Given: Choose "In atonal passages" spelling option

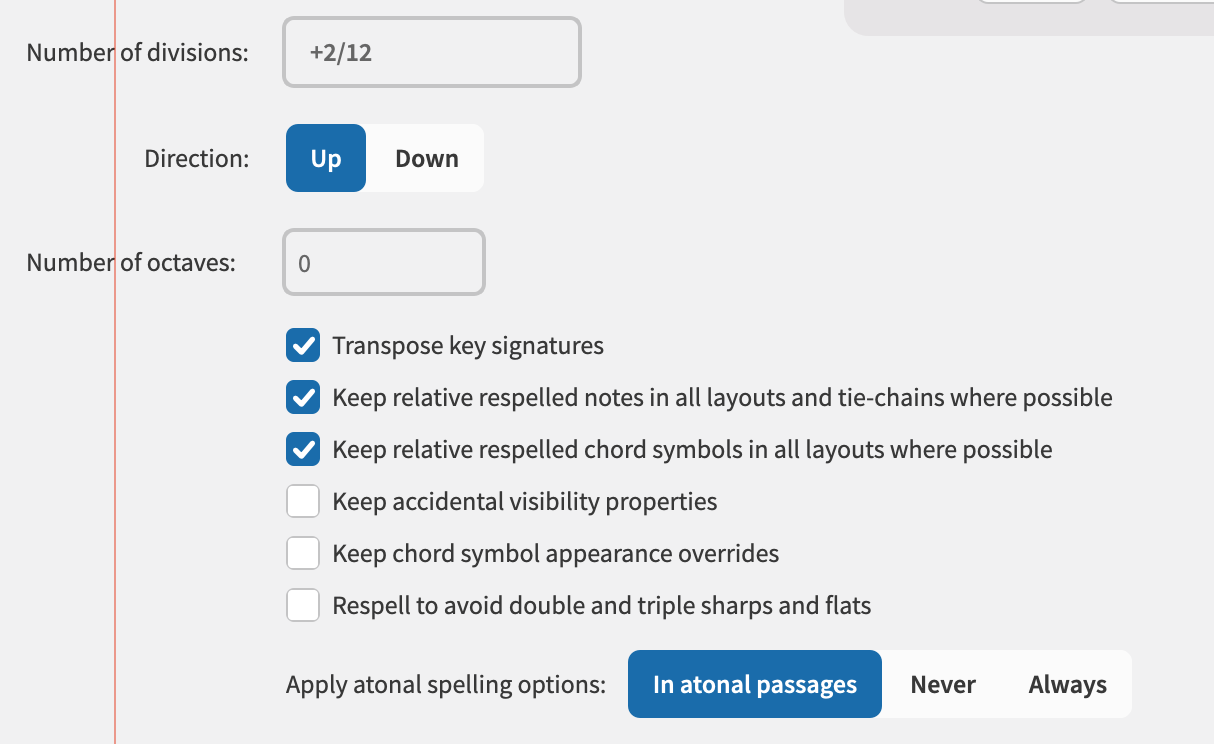Looking at the screenshot, I should pos(755,684).
